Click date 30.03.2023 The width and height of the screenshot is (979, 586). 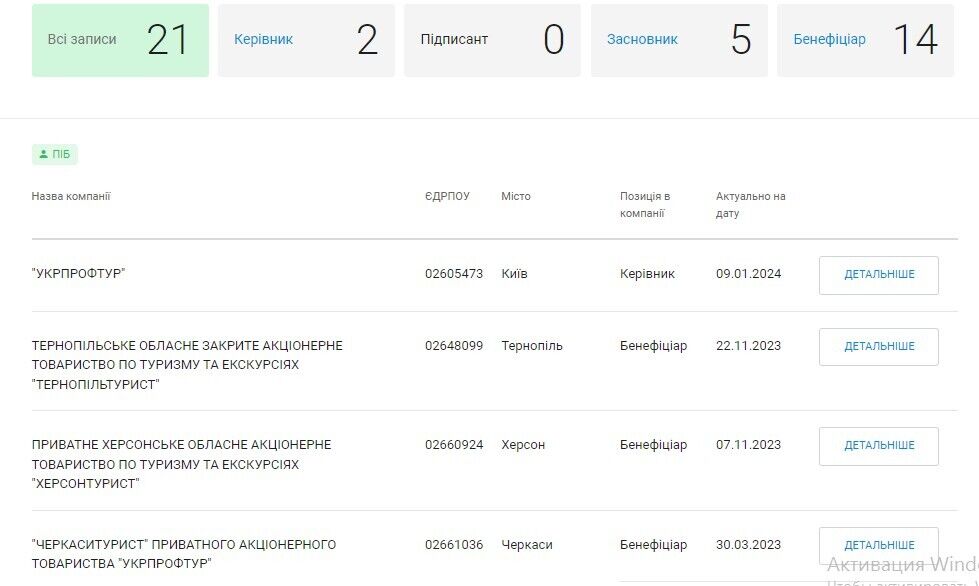tap(749, 544)
